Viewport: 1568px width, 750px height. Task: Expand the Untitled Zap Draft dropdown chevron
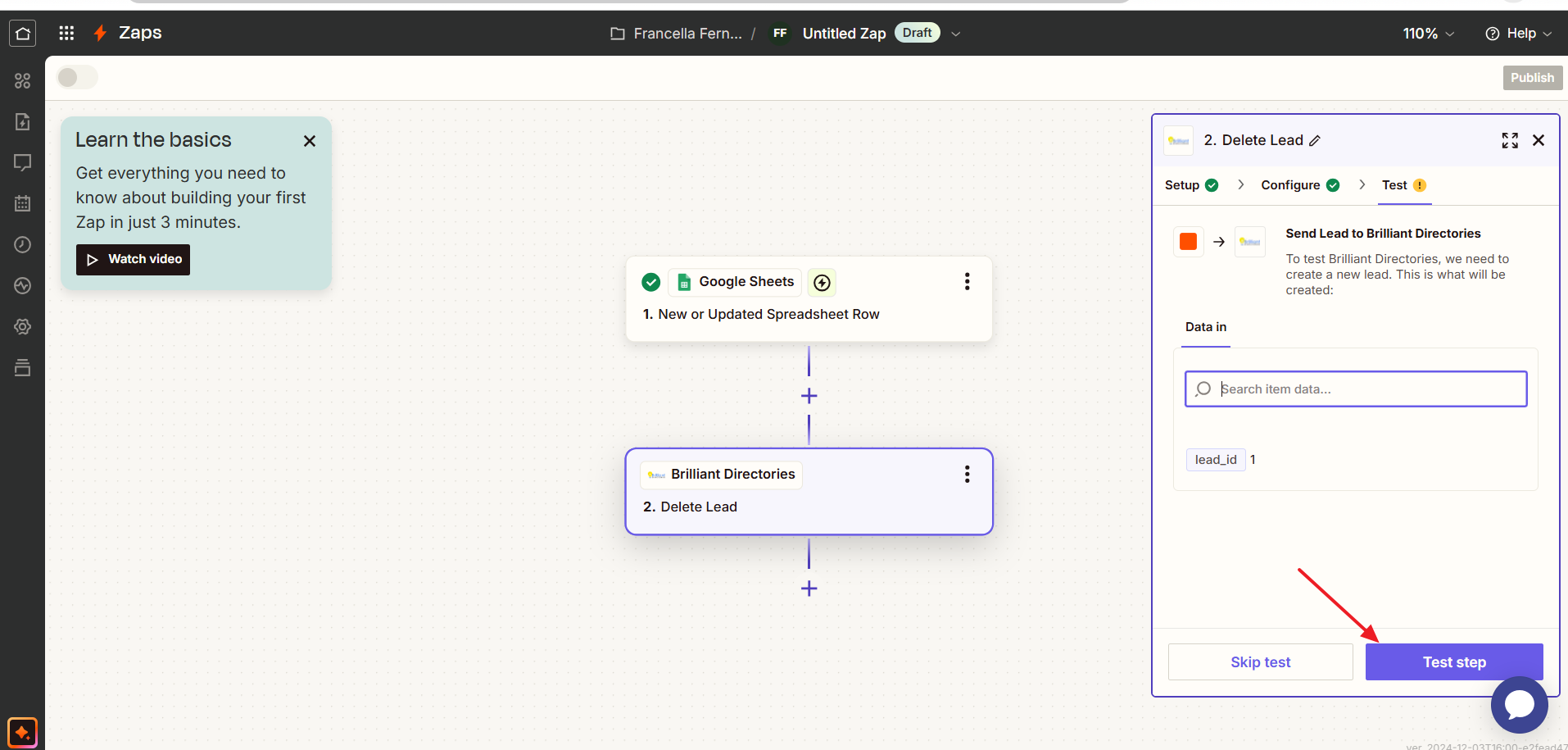pos(955,34)
